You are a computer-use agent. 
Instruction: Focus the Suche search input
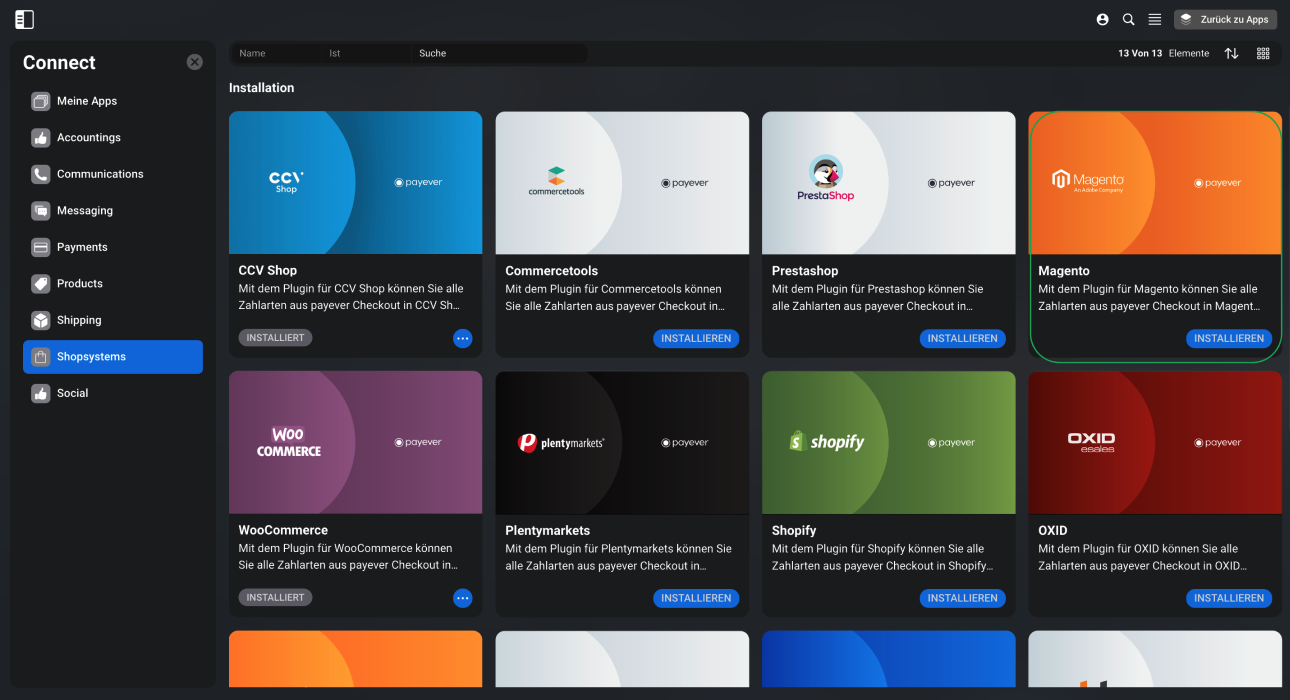point(499,53)
